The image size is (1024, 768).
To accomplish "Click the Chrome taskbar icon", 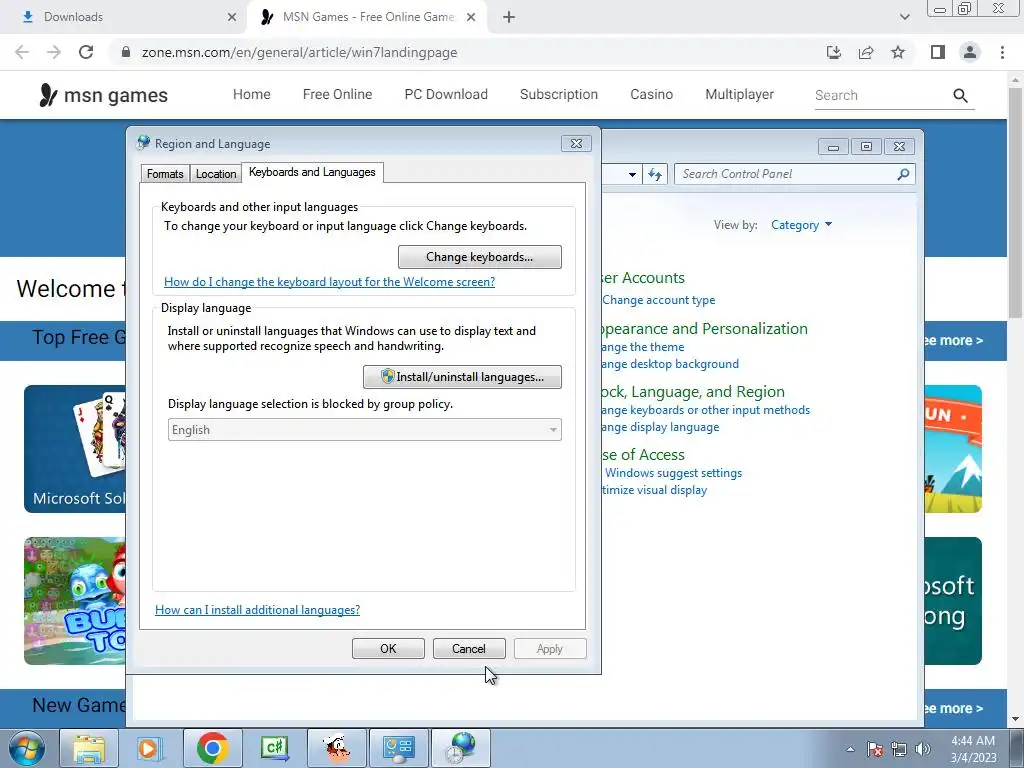I will pyautogui.click(x=212, y=748).
